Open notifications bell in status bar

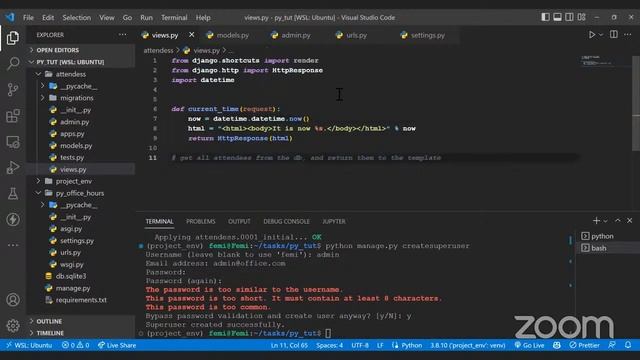click(628, 345)
